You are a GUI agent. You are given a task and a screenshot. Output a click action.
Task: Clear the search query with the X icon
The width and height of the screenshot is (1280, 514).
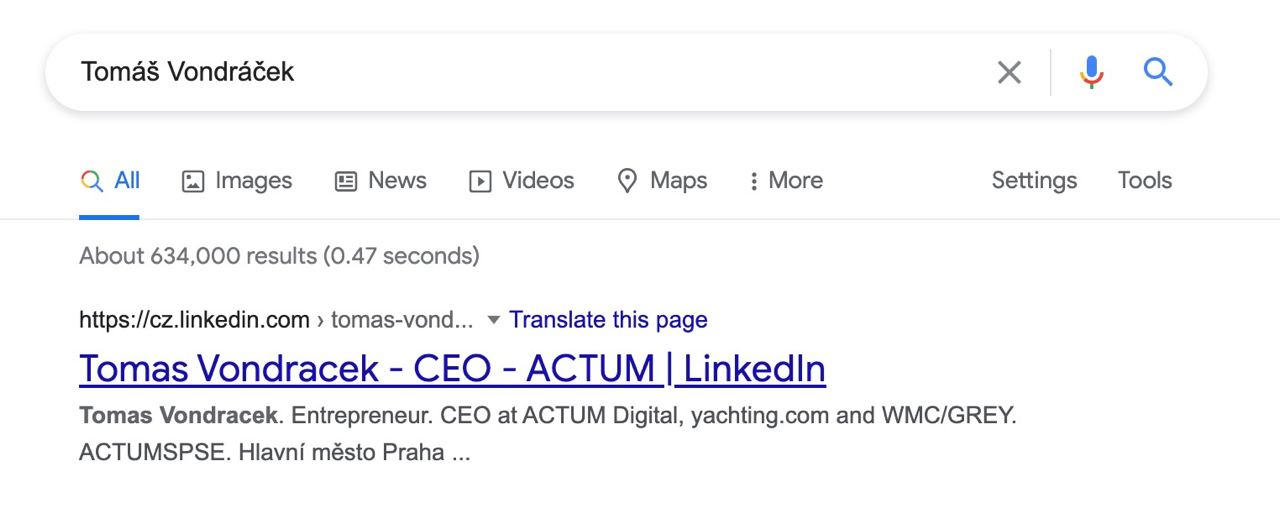coord(1010,72)
